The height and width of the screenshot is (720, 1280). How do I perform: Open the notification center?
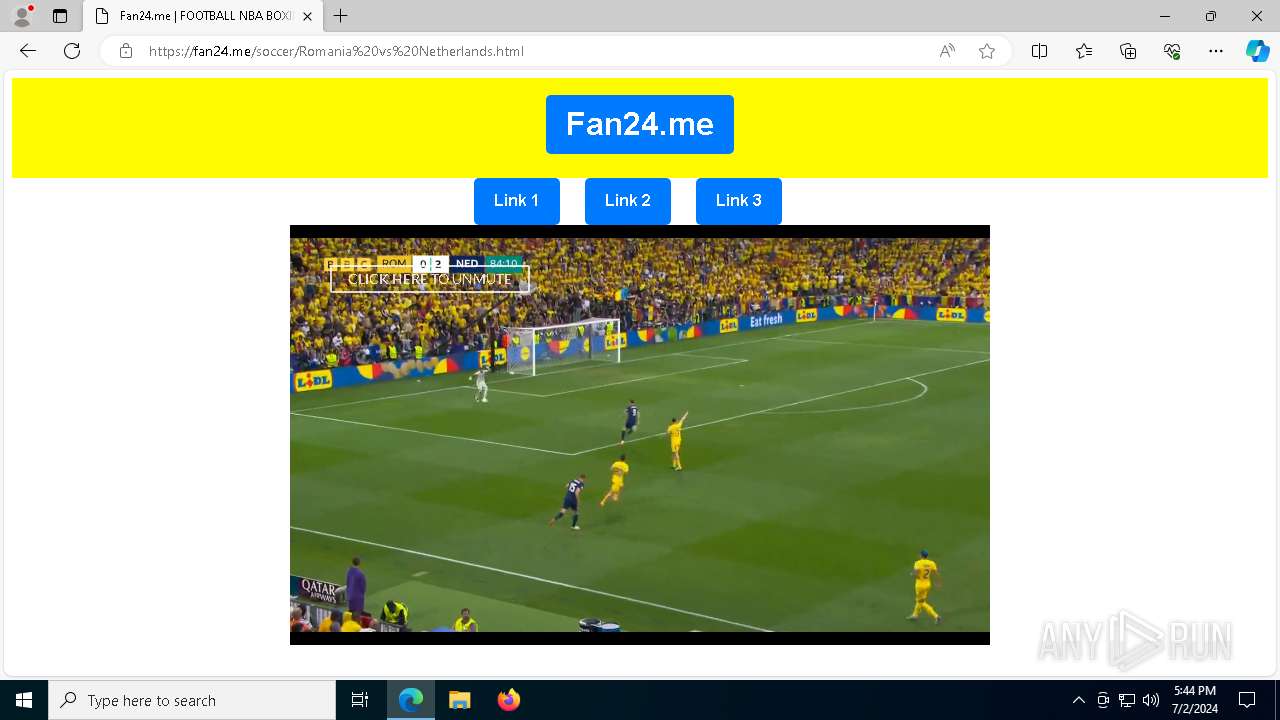coord(1247,700)
